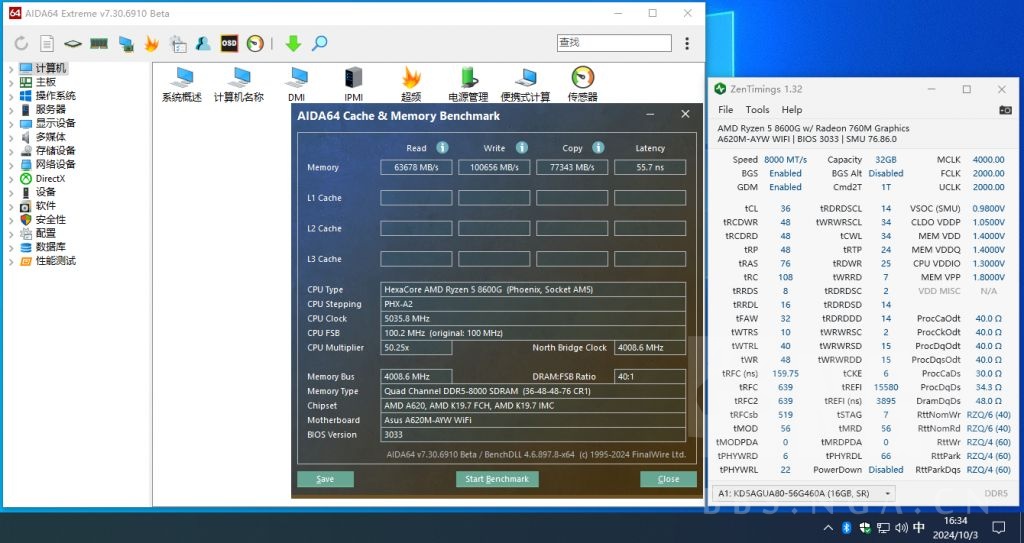
Task: Expand the 操作系统 tree node
Action: coord(11,96)
